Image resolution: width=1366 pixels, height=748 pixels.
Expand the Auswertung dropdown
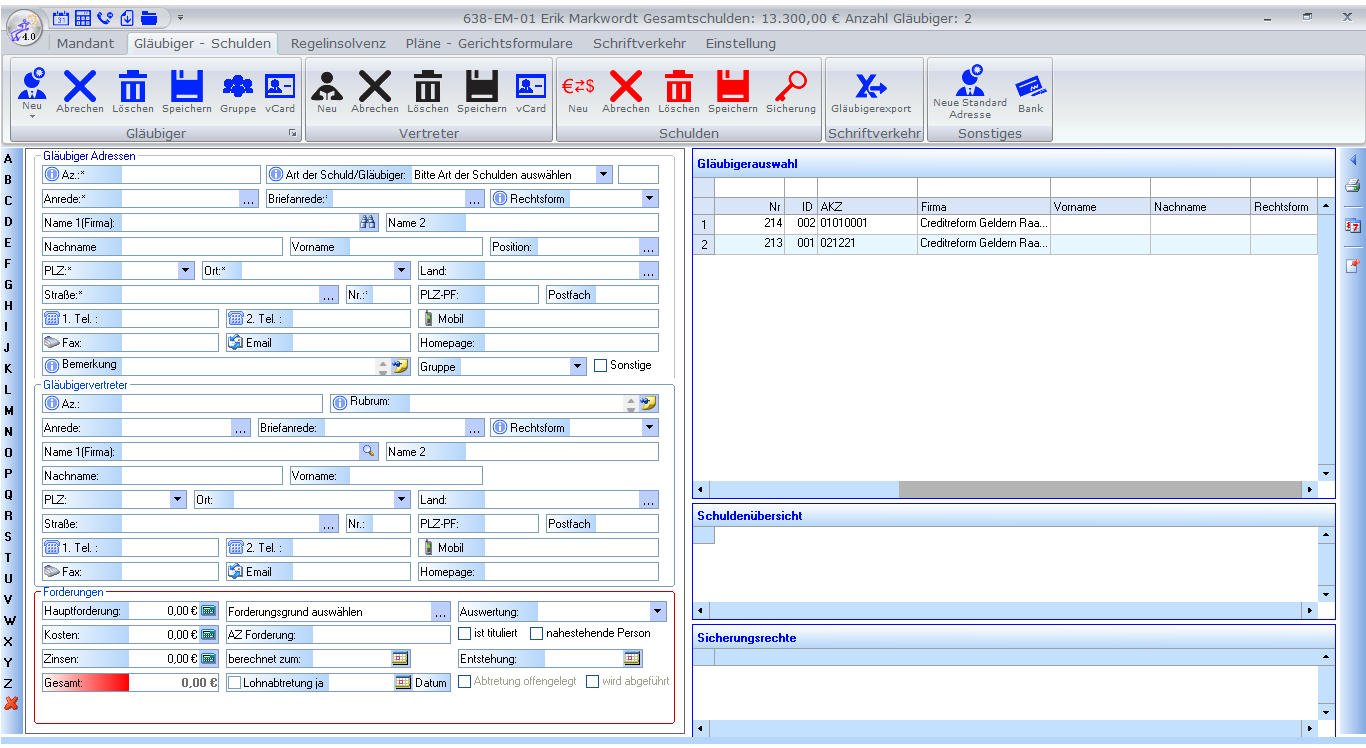pyautogui.click(x=657, y=611)
